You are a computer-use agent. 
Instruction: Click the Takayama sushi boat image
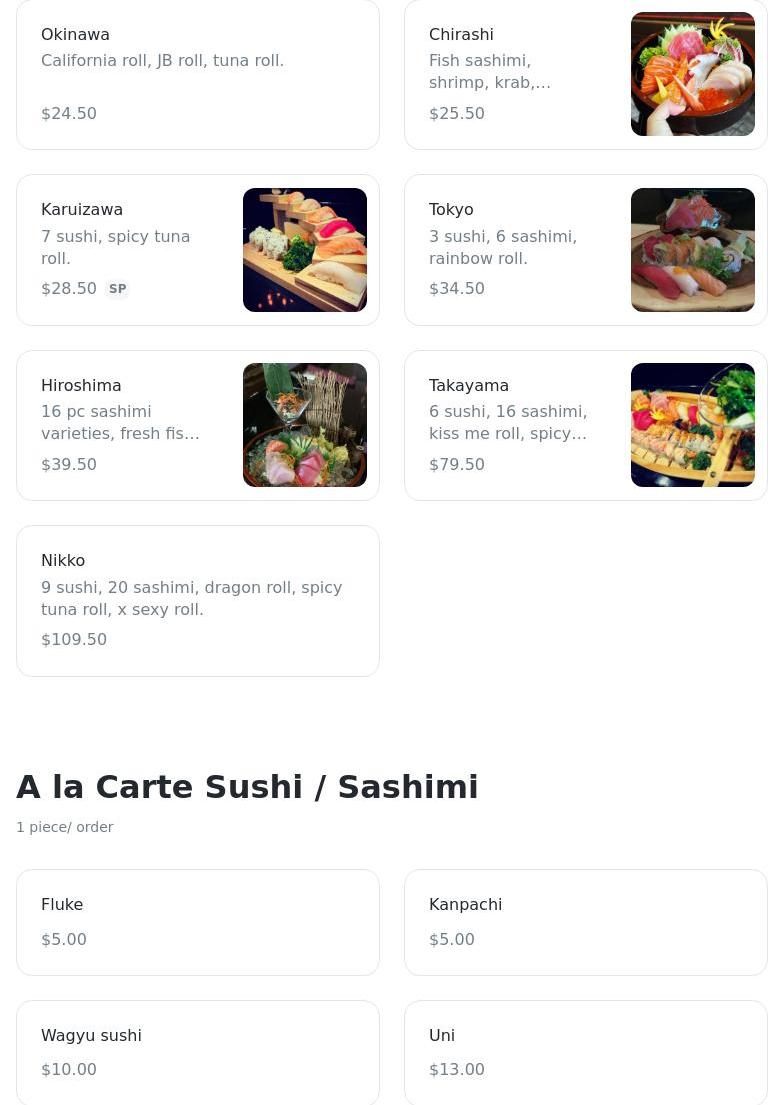(692, 425)
